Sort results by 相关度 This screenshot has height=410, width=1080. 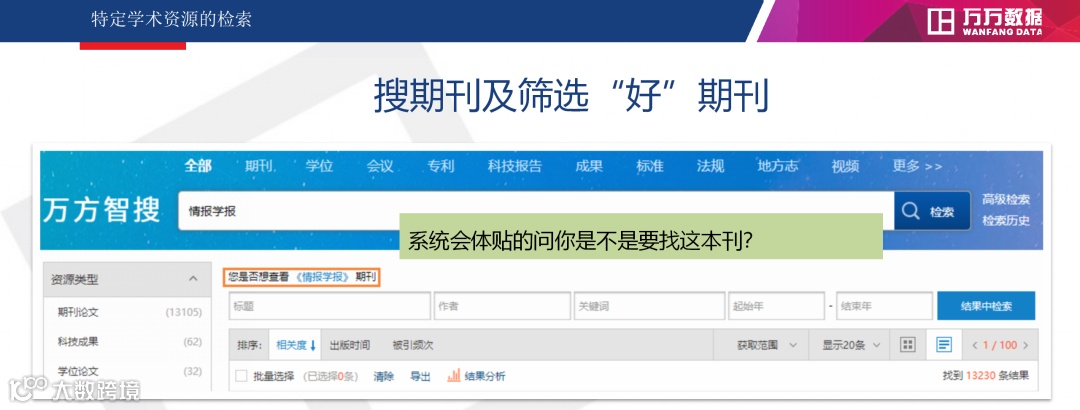(x=296, y=345)
